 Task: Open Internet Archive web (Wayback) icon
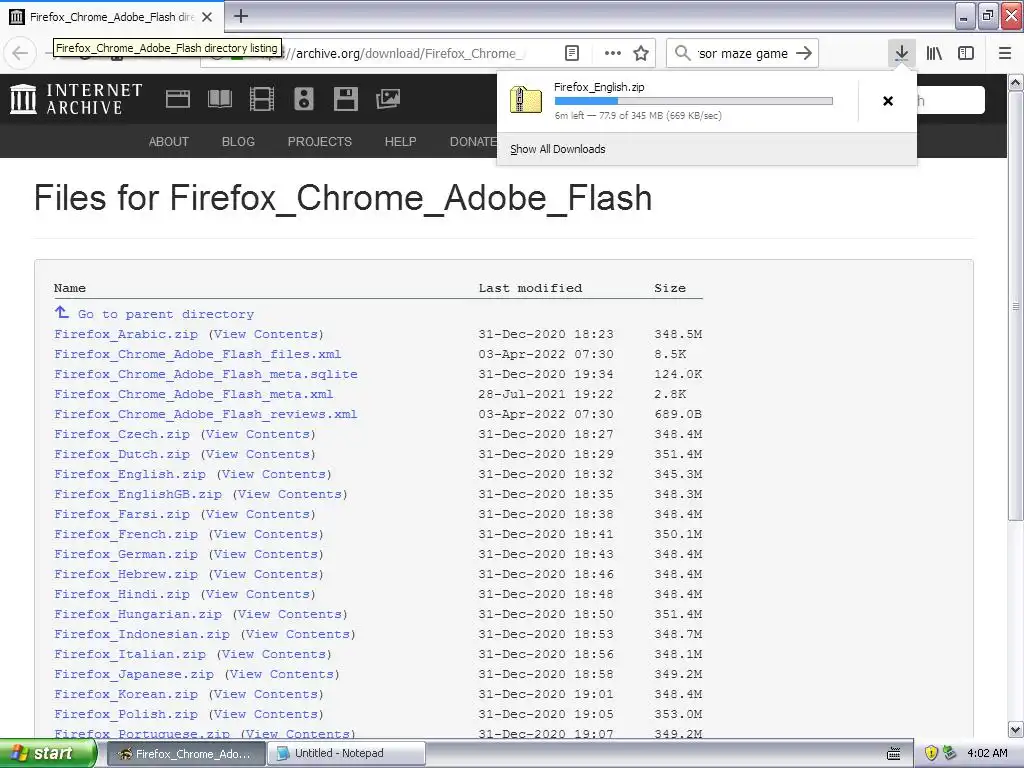pos(178,99)
